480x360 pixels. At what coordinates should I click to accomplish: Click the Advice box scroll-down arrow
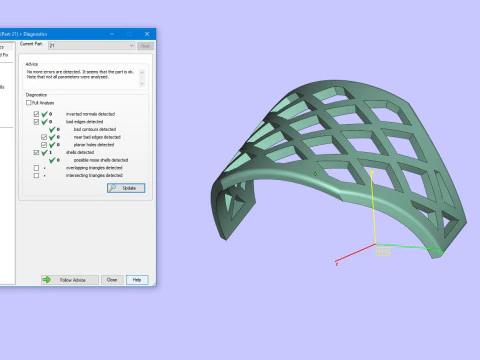click(142, 83)
